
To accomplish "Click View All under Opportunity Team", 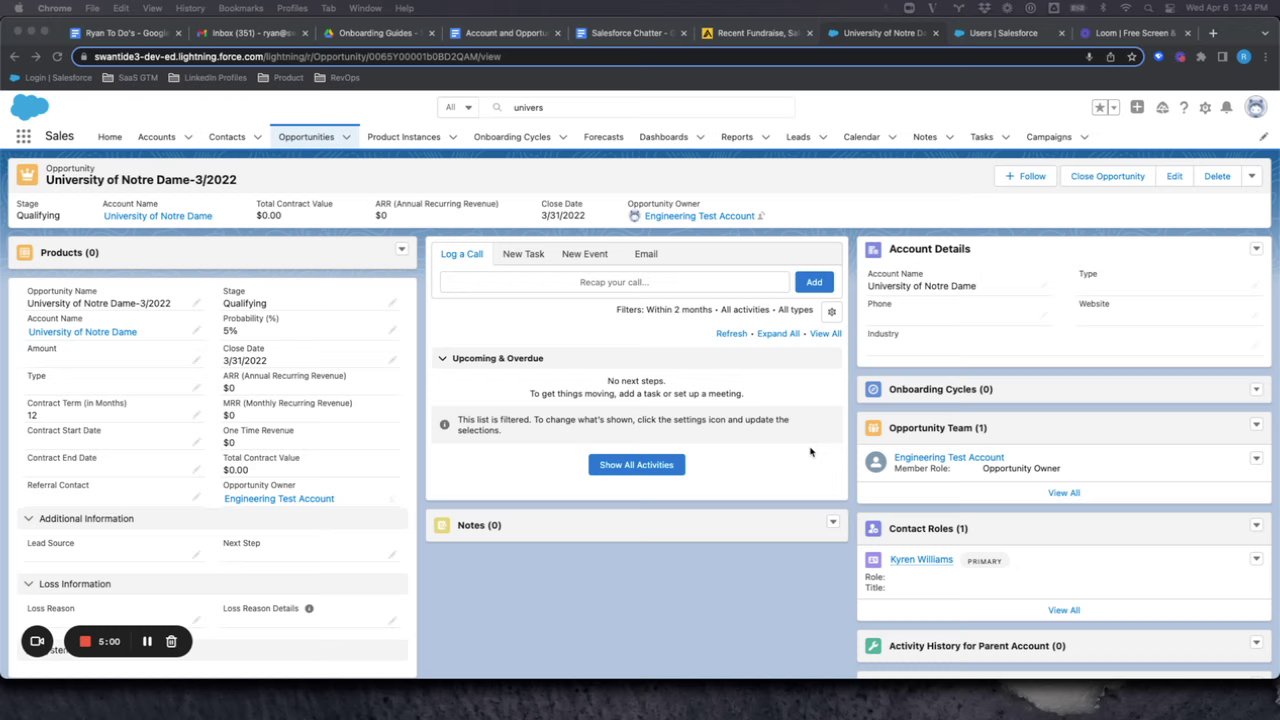I will (1064, 493).
